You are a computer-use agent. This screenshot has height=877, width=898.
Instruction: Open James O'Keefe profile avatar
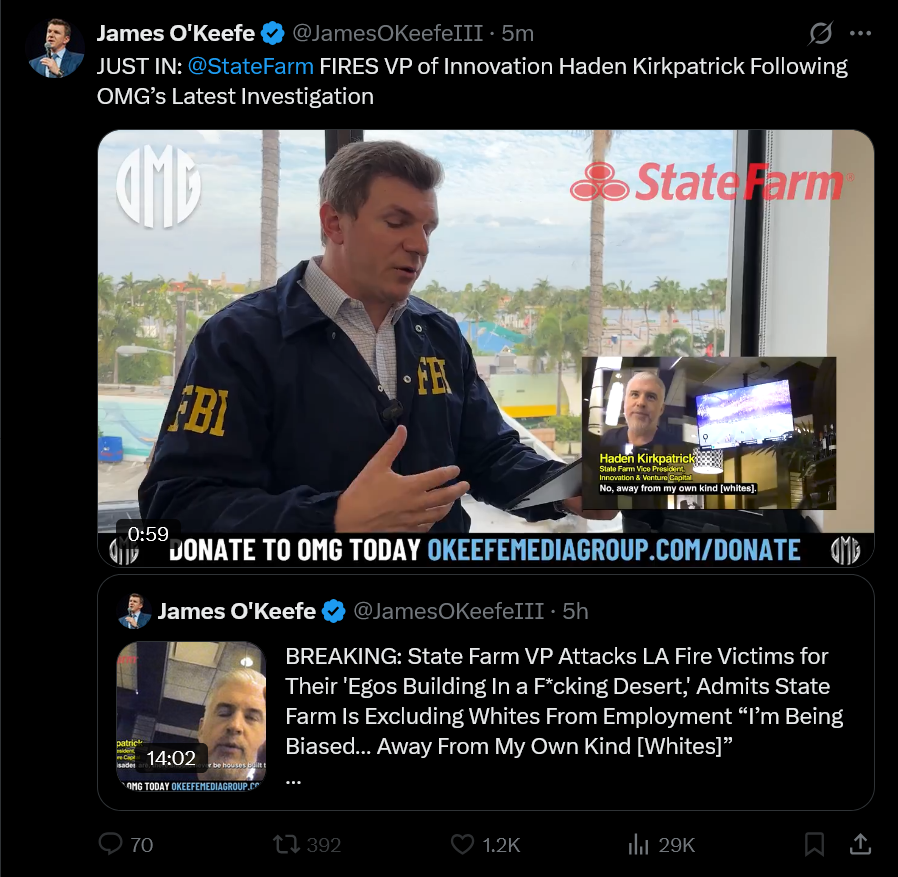[55, 49]
